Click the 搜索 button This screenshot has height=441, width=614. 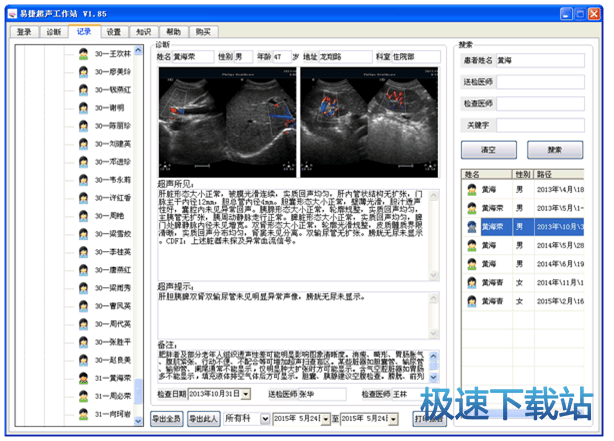tap(555, 150)
